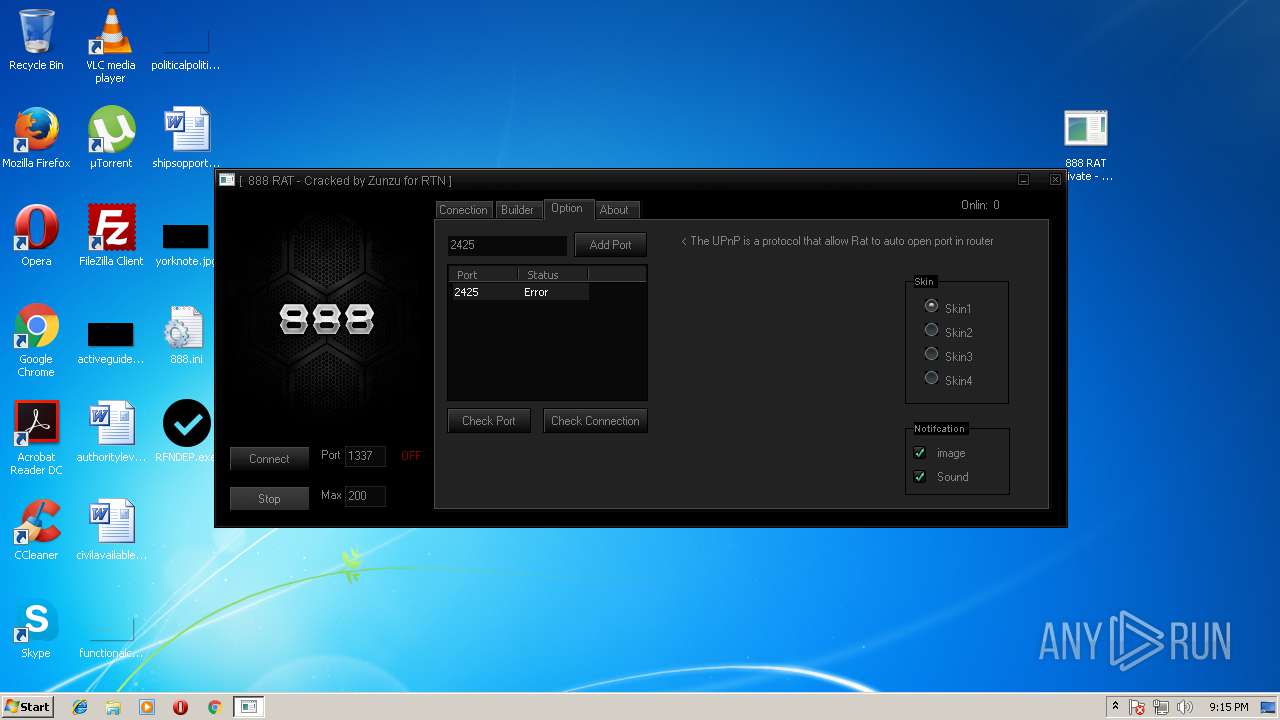Click the network tray icon
This screenshot has width=1280, height=720.
coord(1161,707)
